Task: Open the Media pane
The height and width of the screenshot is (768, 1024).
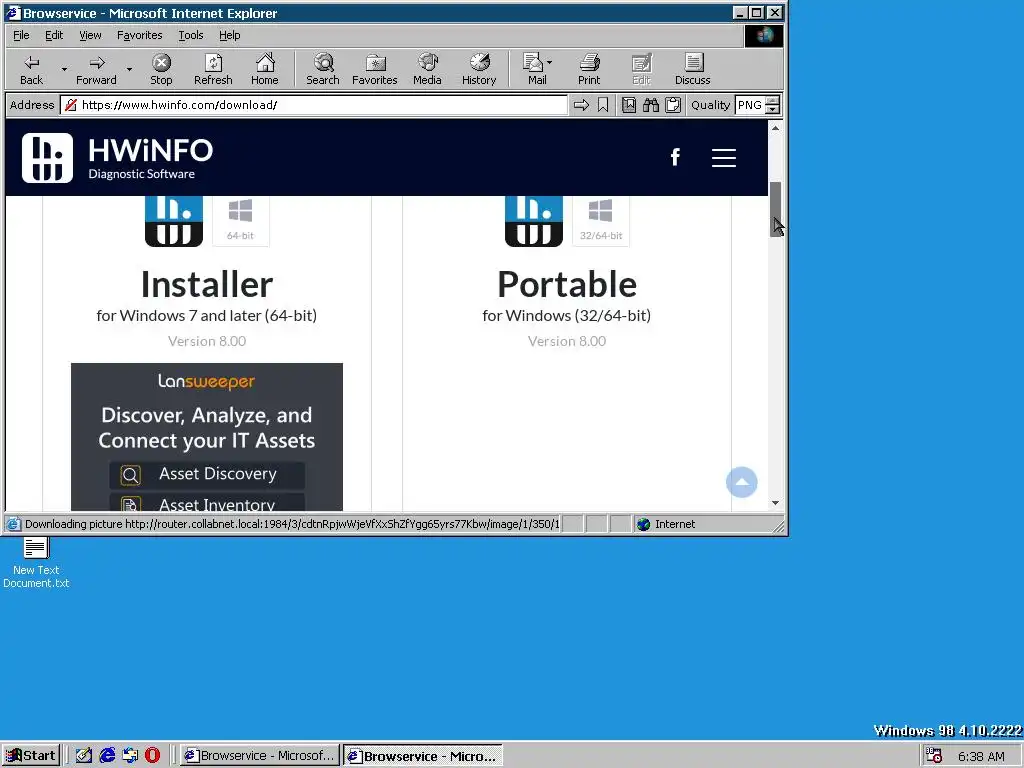Action: click(x=427, y=69)
